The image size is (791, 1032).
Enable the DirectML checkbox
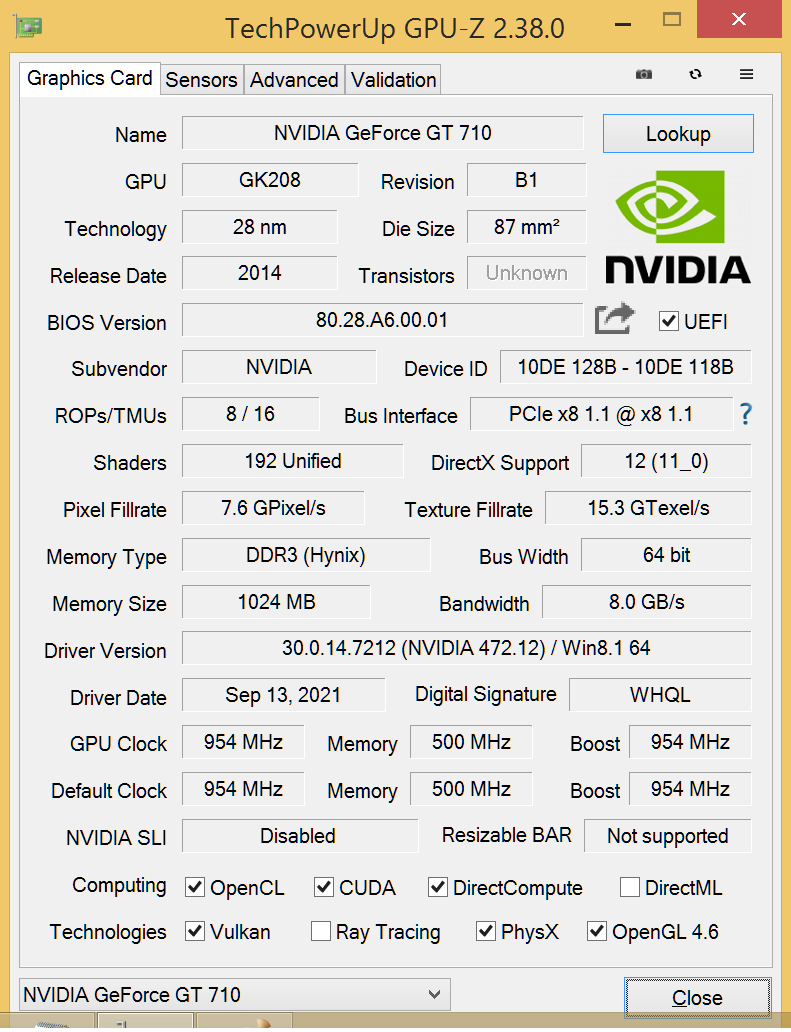pyautogui.click(x=630, y=887)
